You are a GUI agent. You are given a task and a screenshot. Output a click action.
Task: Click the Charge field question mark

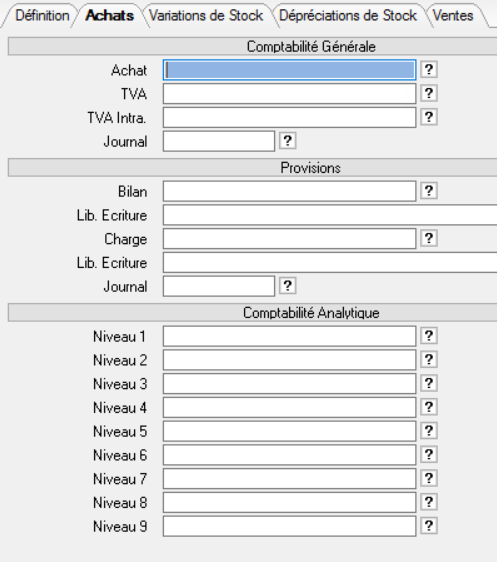429,238
